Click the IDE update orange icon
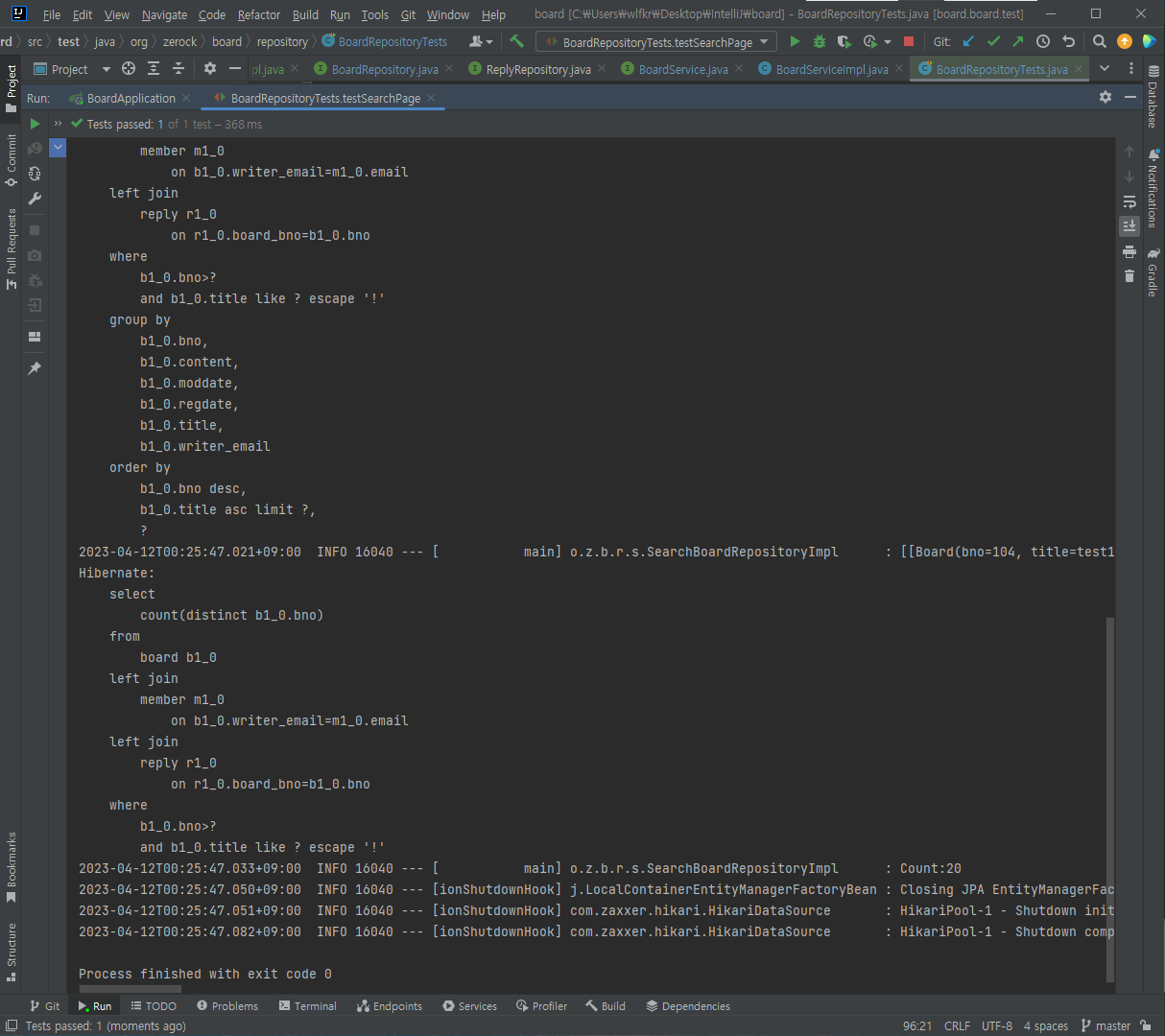Viewport: 1165px width, 1036px height. pyautogui.click(x=1125, y=41)
